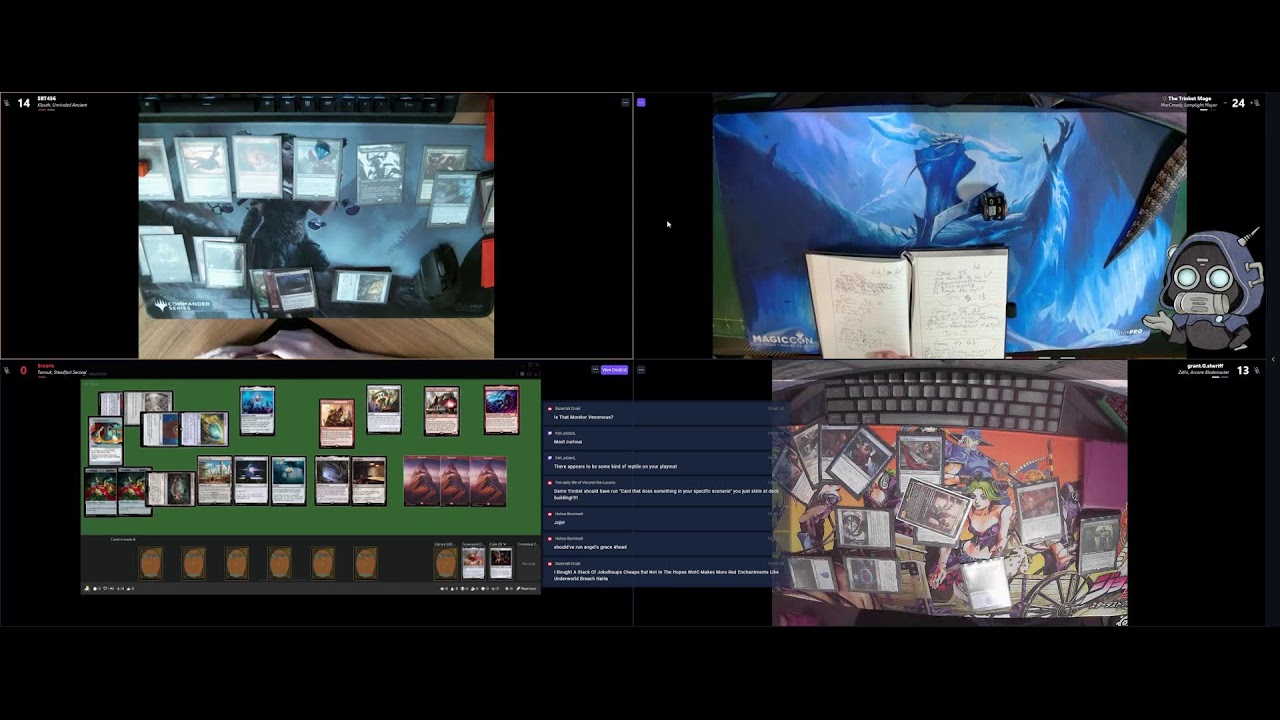Screen dimensions: 1280x720
Task: Select the last face-down card in hand
Action: coord(366,563)
